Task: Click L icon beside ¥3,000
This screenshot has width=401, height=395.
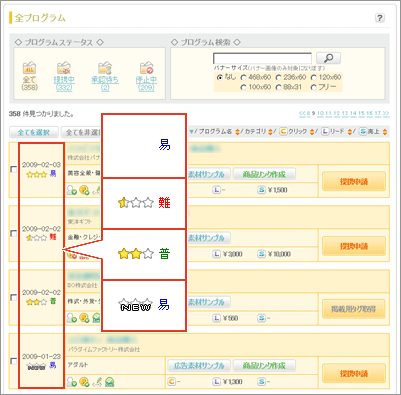Action: (217, 254)
